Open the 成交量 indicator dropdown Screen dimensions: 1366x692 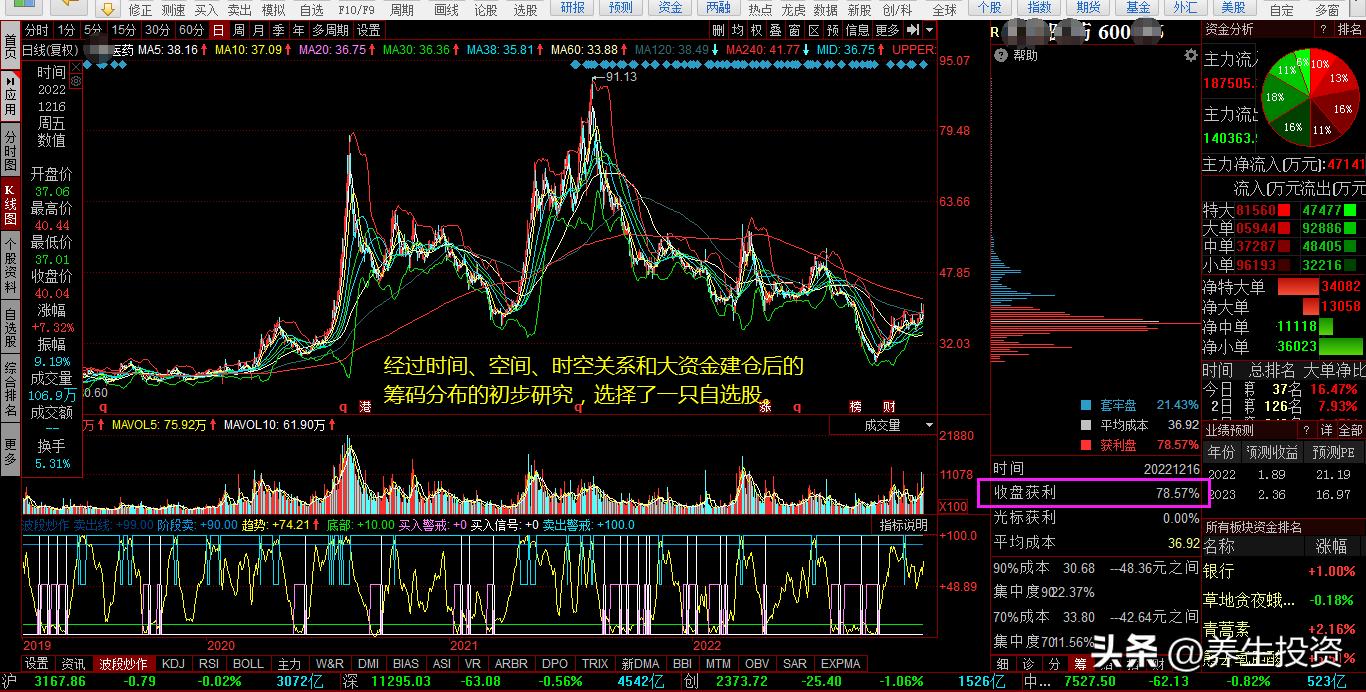(x=883, y=425)
